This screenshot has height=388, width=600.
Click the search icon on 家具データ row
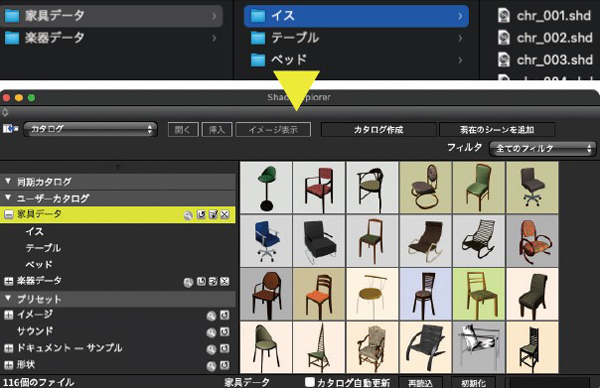pos(188,215)
